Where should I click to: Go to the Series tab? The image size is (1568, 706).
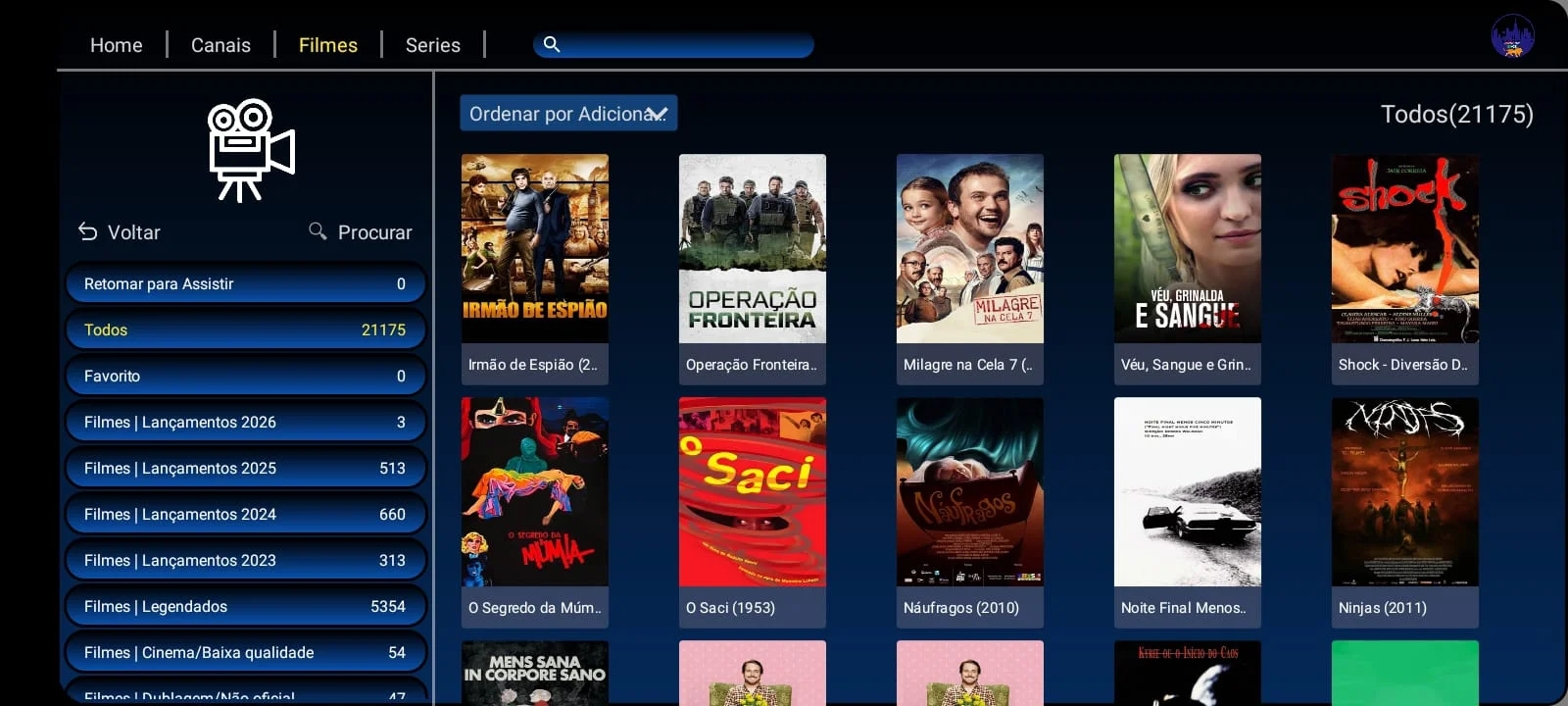pos(432,45)
